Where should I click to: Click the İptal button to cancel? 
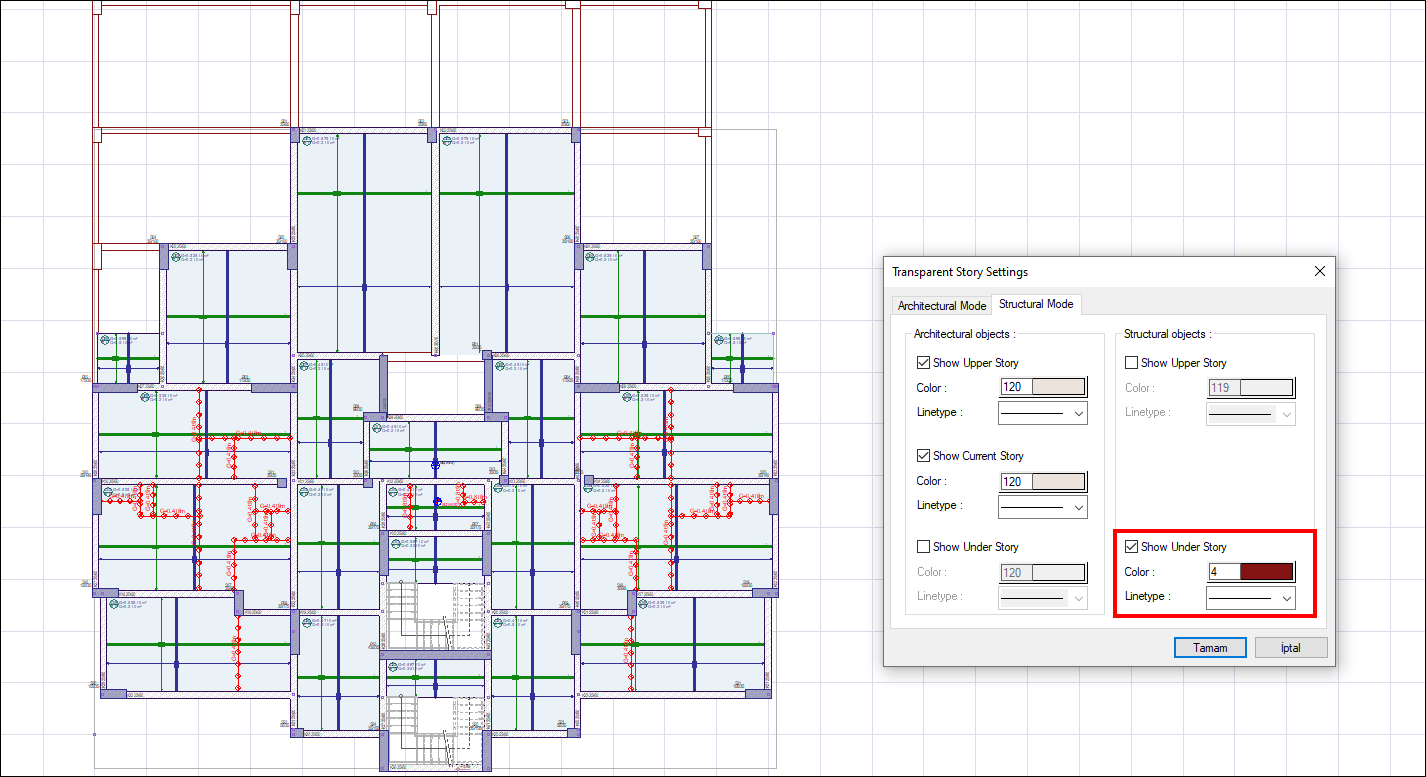1291,648
